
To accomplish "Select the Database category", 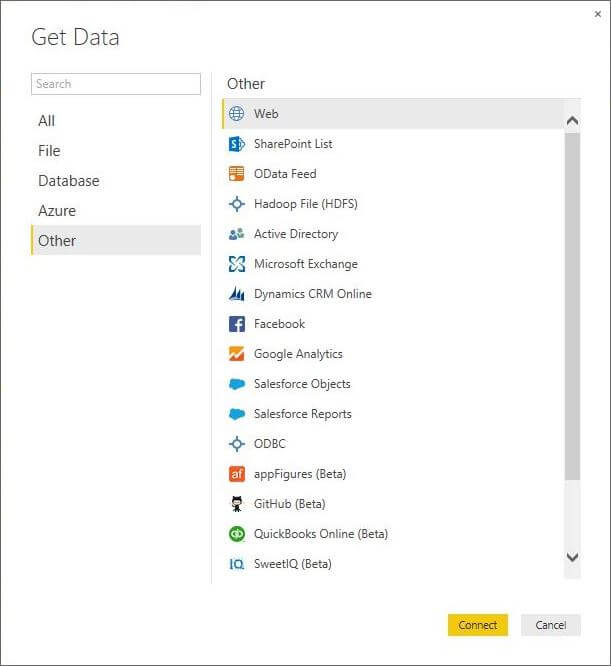I will (x=115, y=181).
